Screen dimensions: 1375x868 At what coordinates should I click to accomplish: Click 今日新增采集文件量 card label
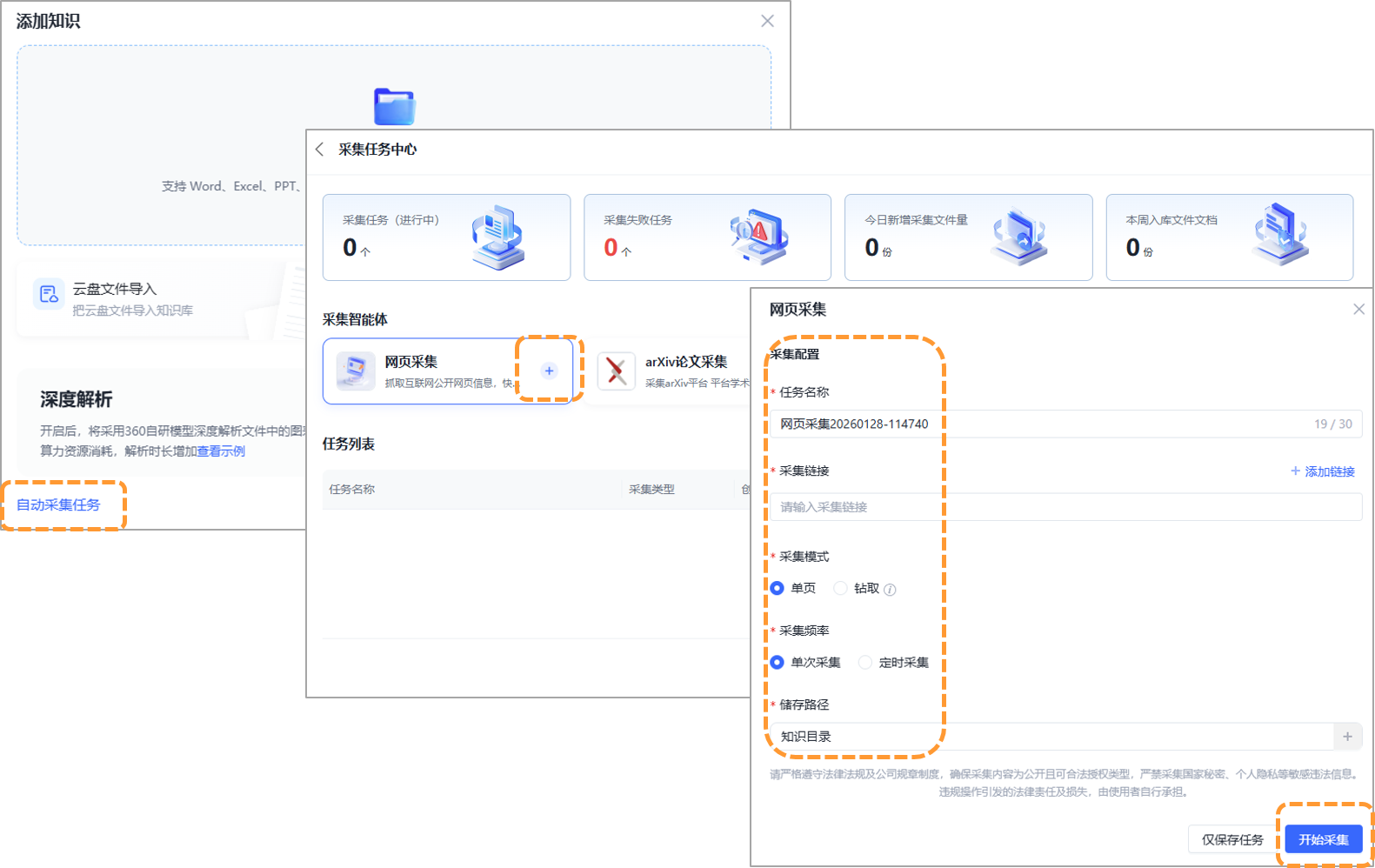(916, 220)
